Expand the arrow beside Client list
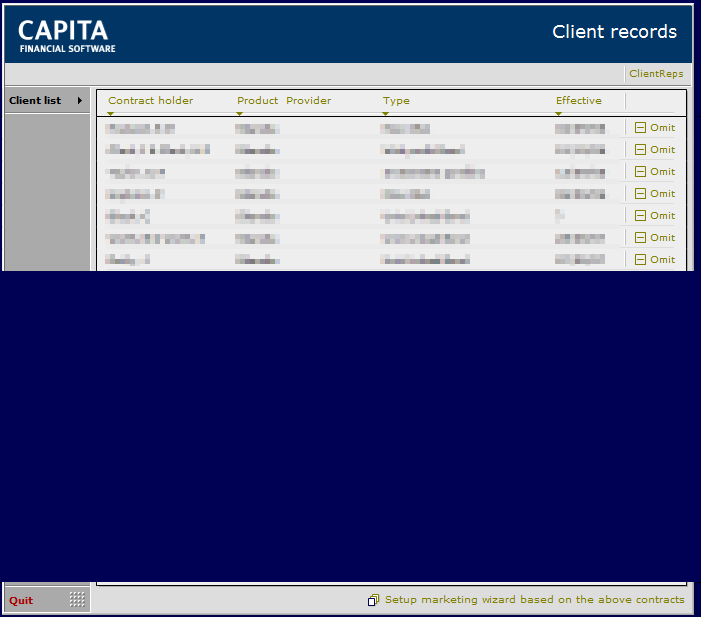 point(80,101)
